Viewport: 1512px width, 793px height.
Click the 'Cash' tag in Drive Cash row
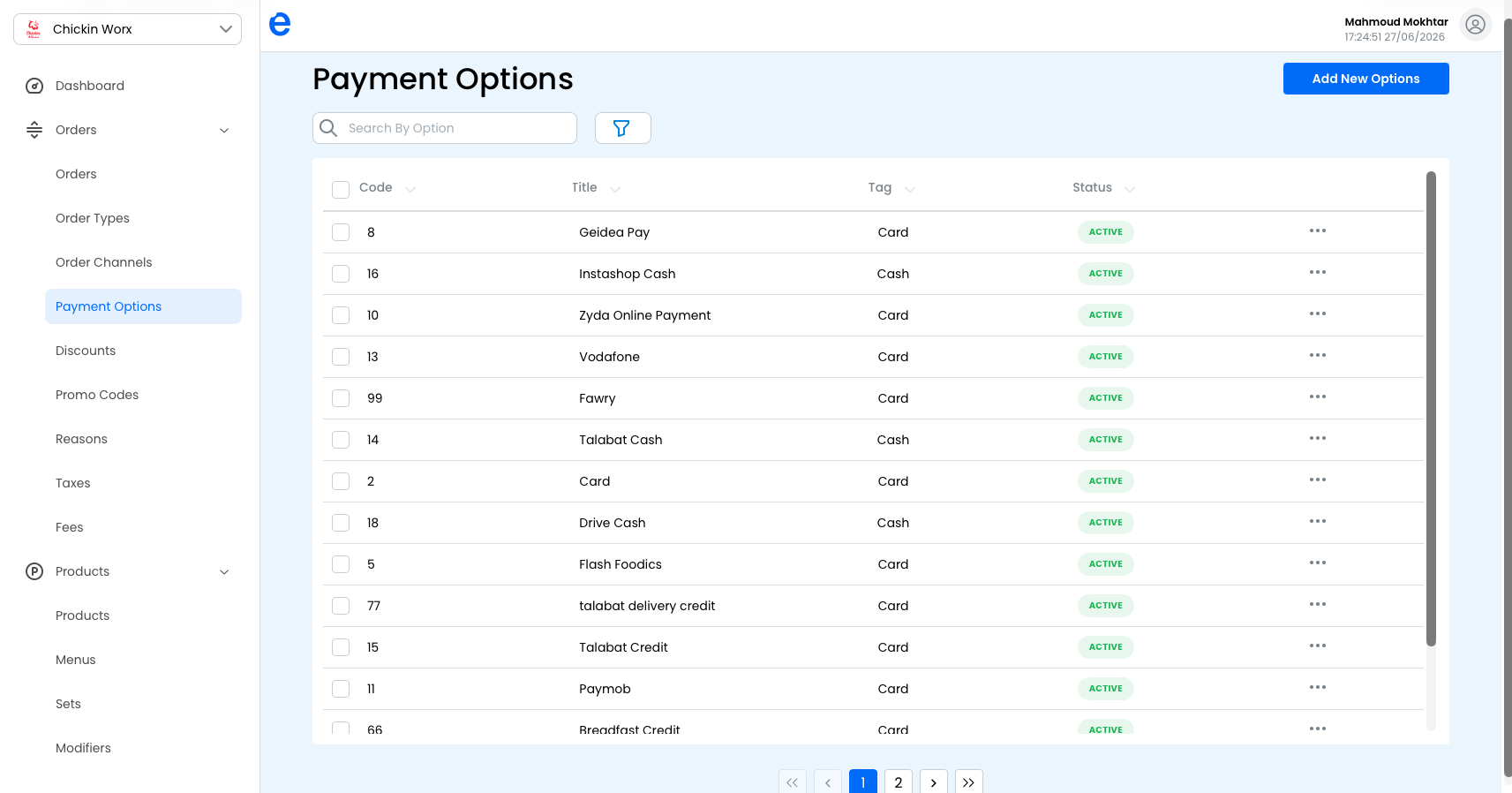[893, 523]
